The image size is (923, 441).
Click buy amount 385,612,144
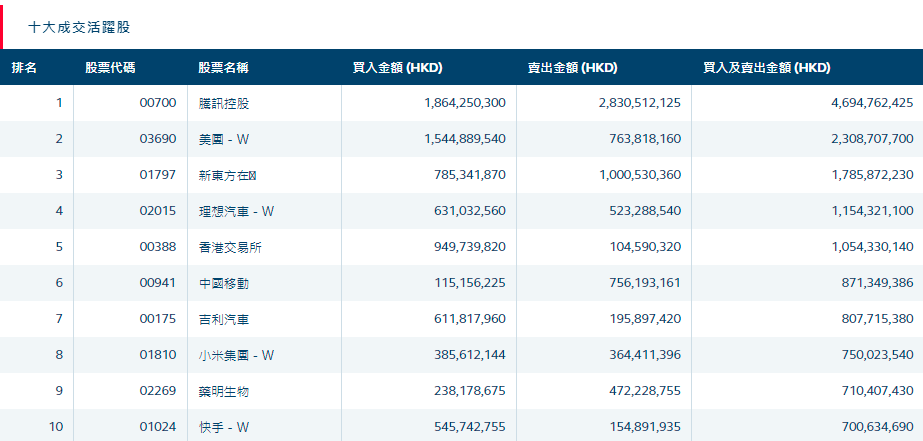(472, 355)
